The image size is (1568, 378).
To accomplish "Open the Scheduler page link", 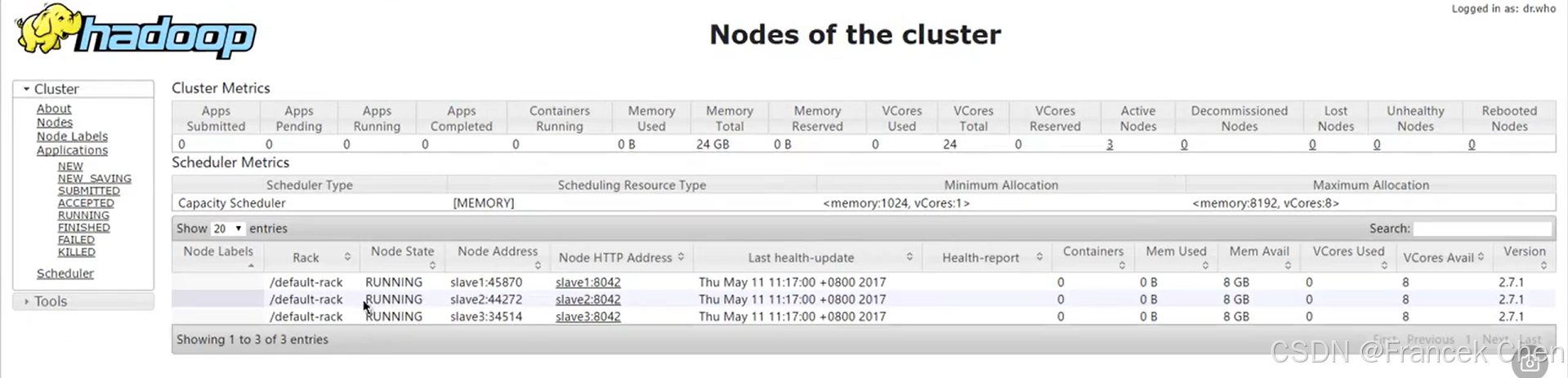I will 65,273.
